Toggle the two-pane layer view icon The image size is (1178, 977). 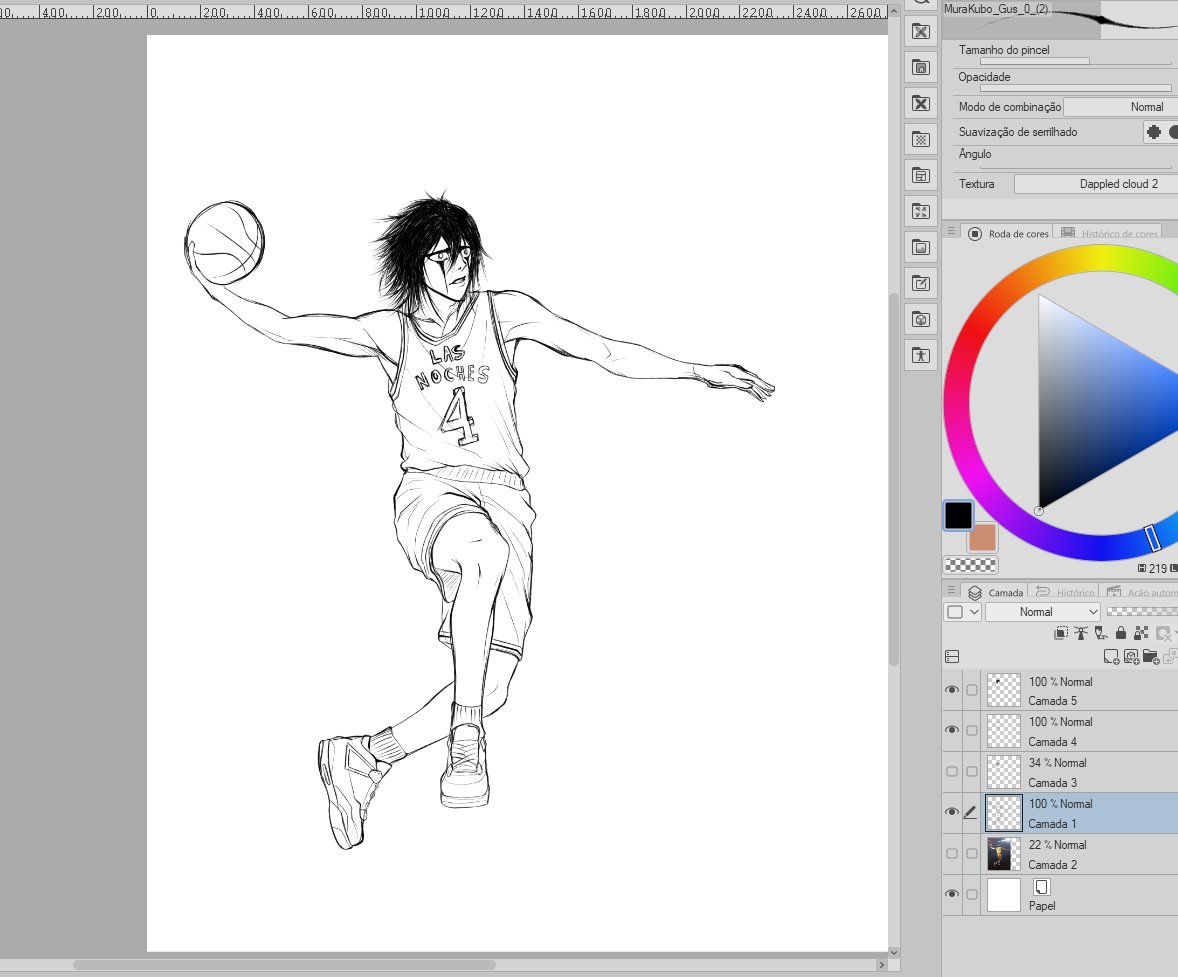pyautogui.click(x=952, y=657)
